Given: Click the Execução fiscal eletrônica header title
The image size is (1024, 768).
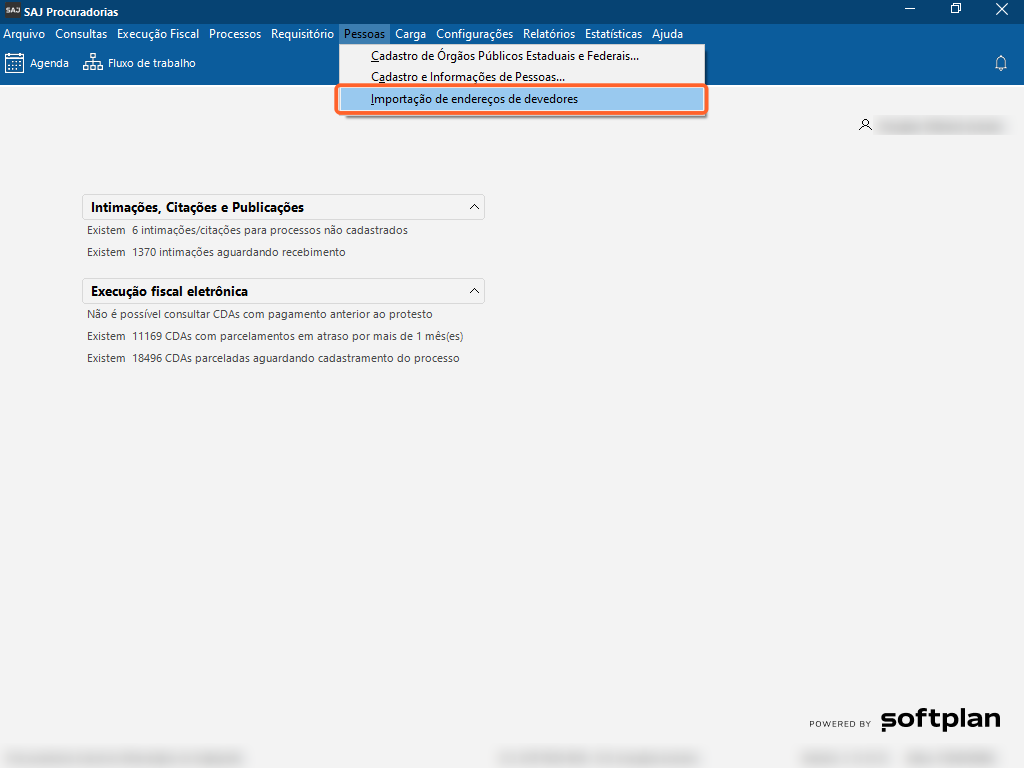Looking at the screenshot, I should point(170,291).
